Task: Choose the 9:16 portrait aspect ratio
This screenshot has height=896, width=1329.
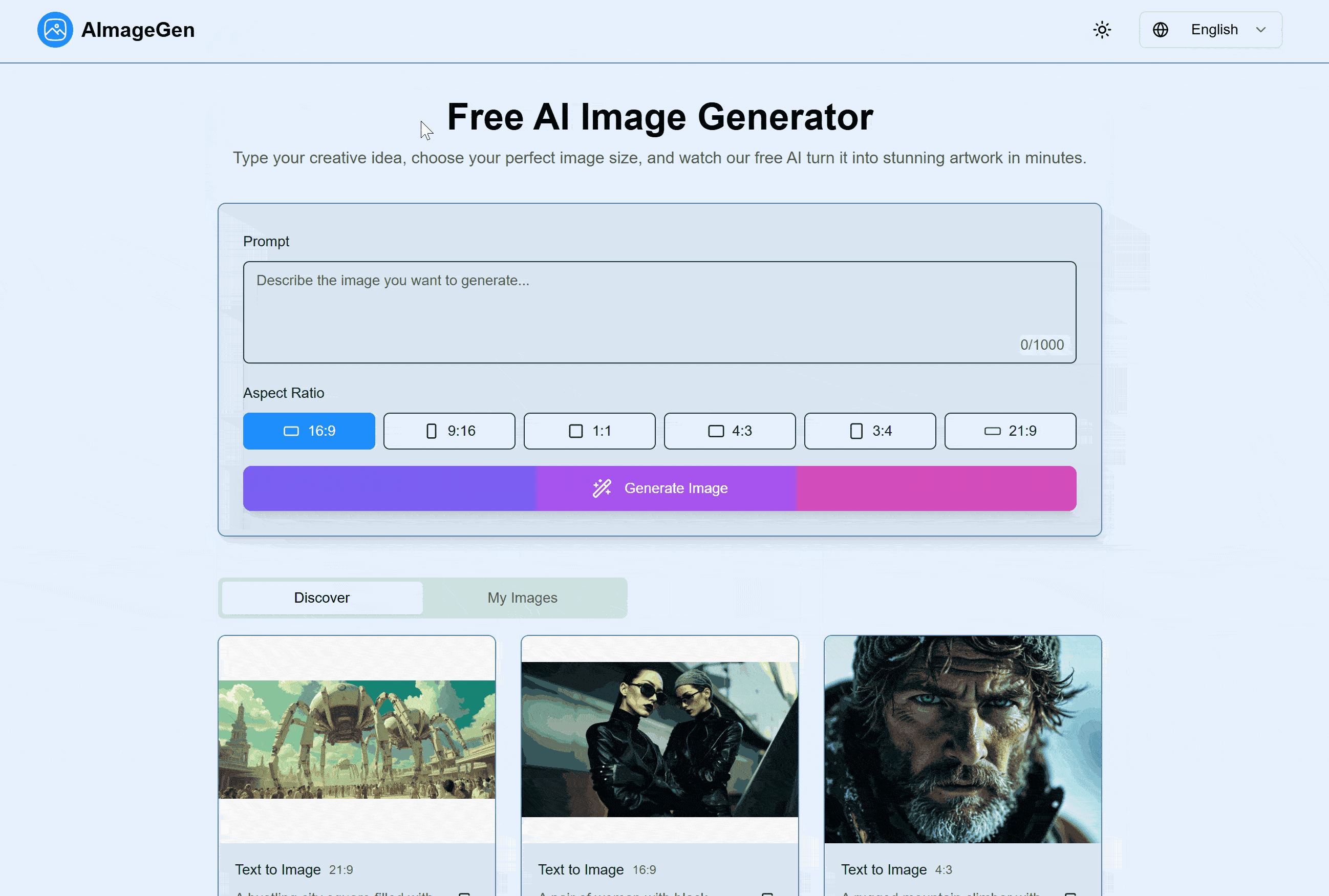Action: [x=448, y=431]
